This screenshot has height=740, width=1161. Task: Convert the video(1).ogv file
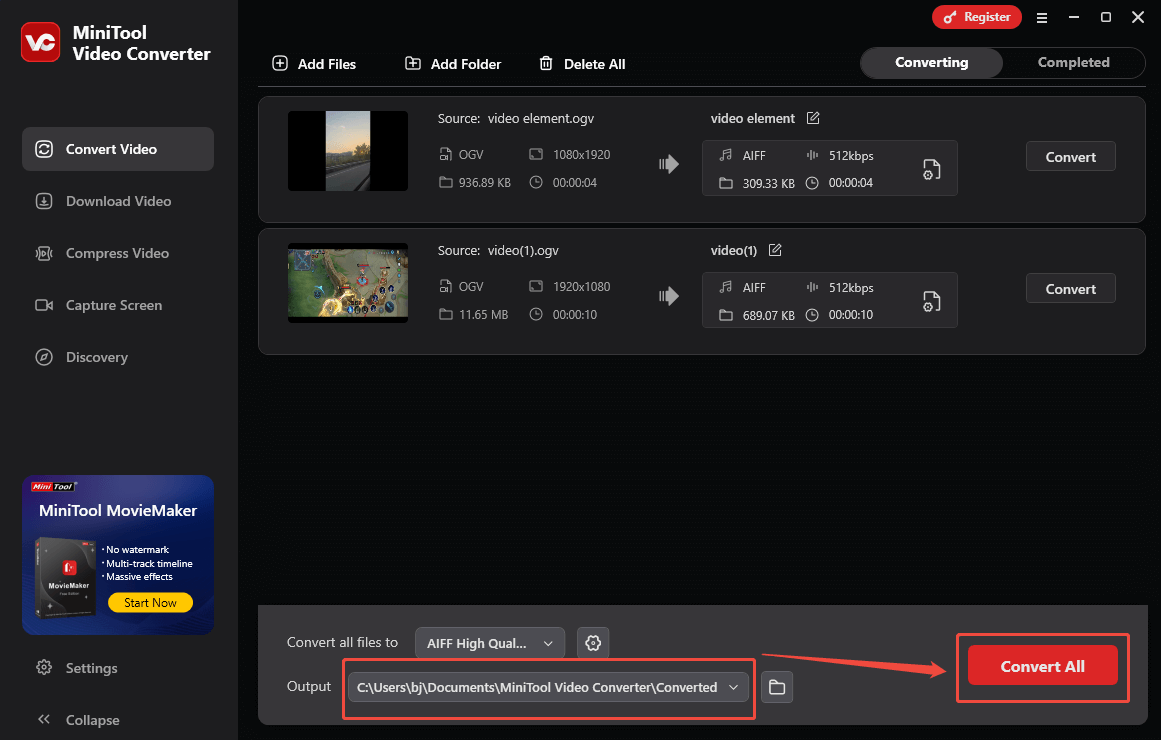(x=1071, y=289)
